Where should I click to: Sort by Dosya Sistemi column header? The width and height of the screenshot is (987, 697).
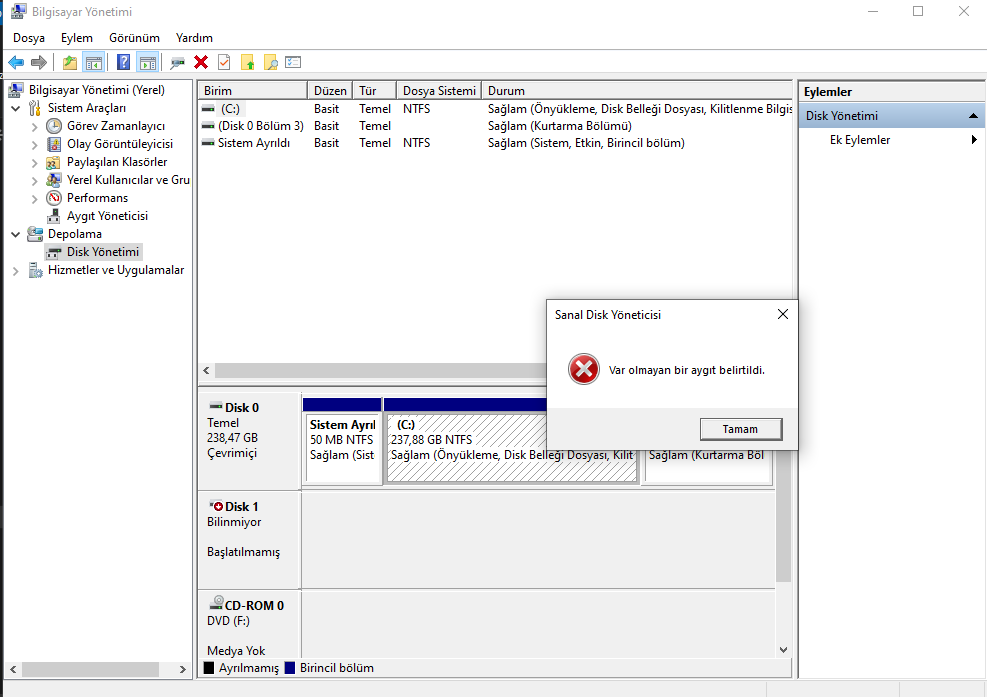coord(439,91)
